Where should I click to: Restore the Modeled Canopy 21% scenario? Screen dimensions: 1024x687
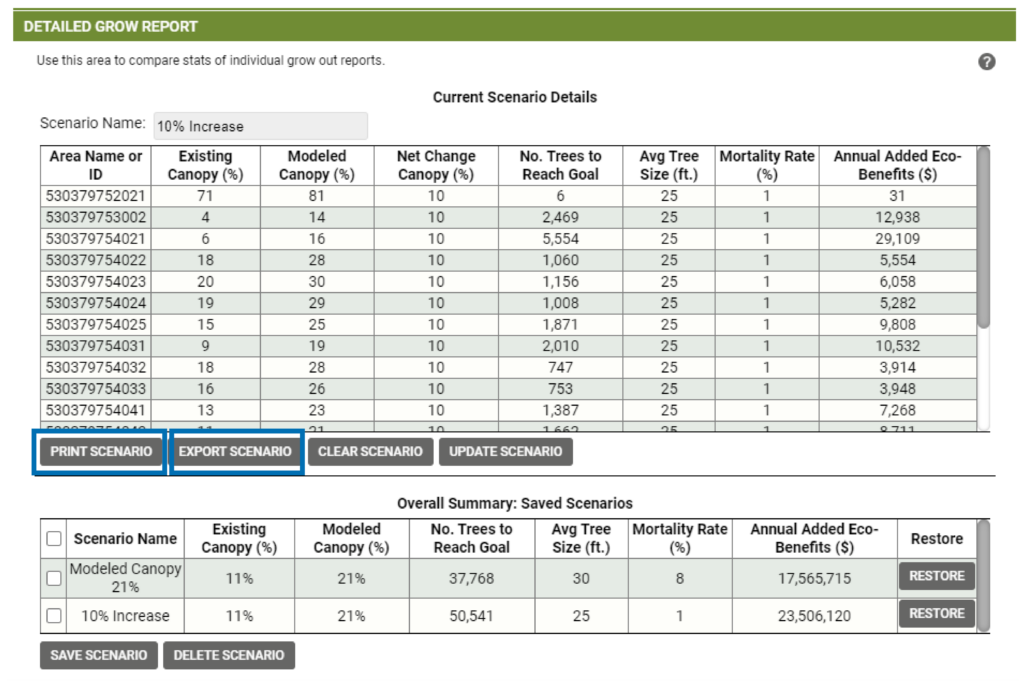tap(936, 576)
